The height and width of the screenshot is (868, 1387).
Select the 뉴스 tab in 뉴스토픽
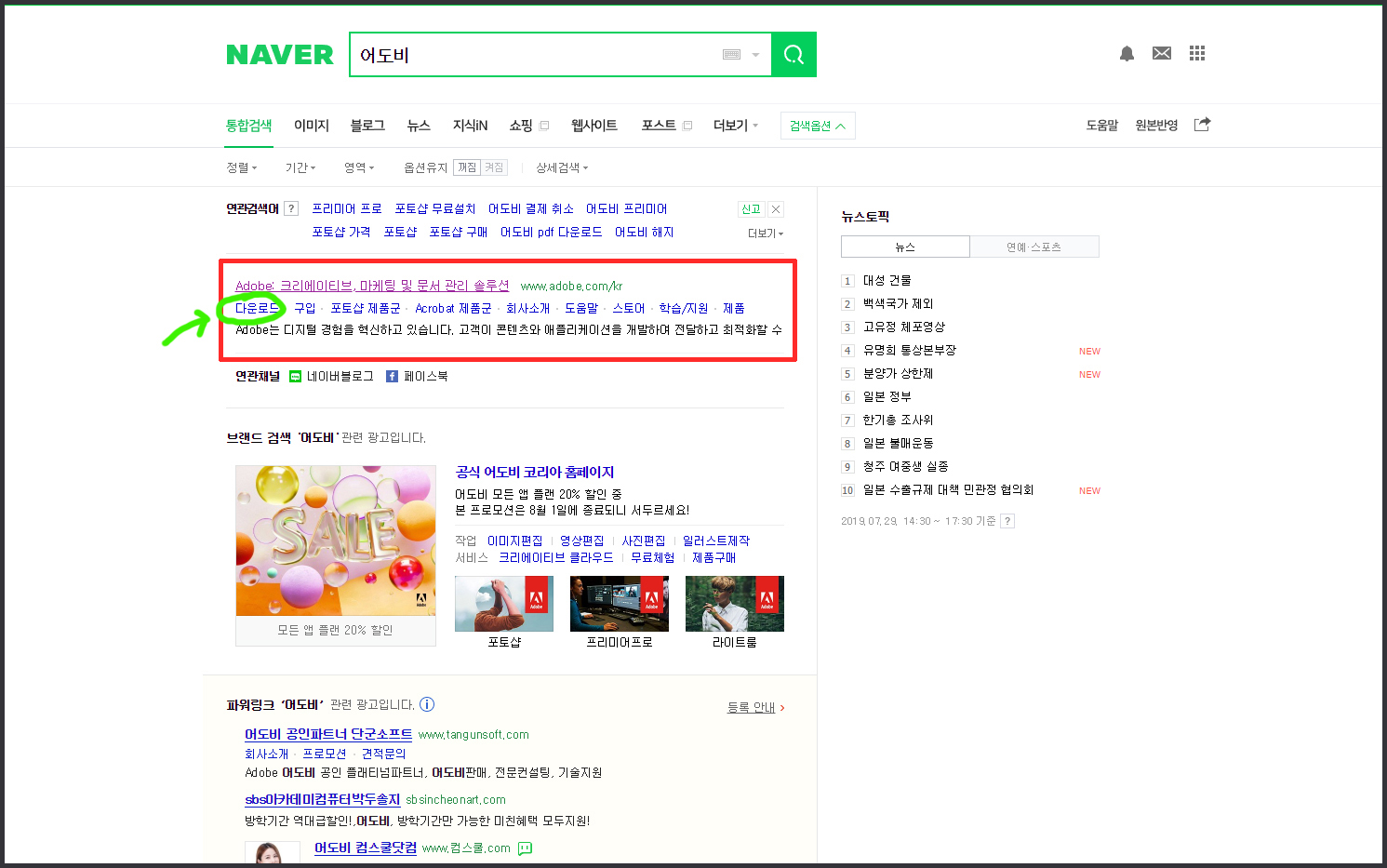coord(905,247)
